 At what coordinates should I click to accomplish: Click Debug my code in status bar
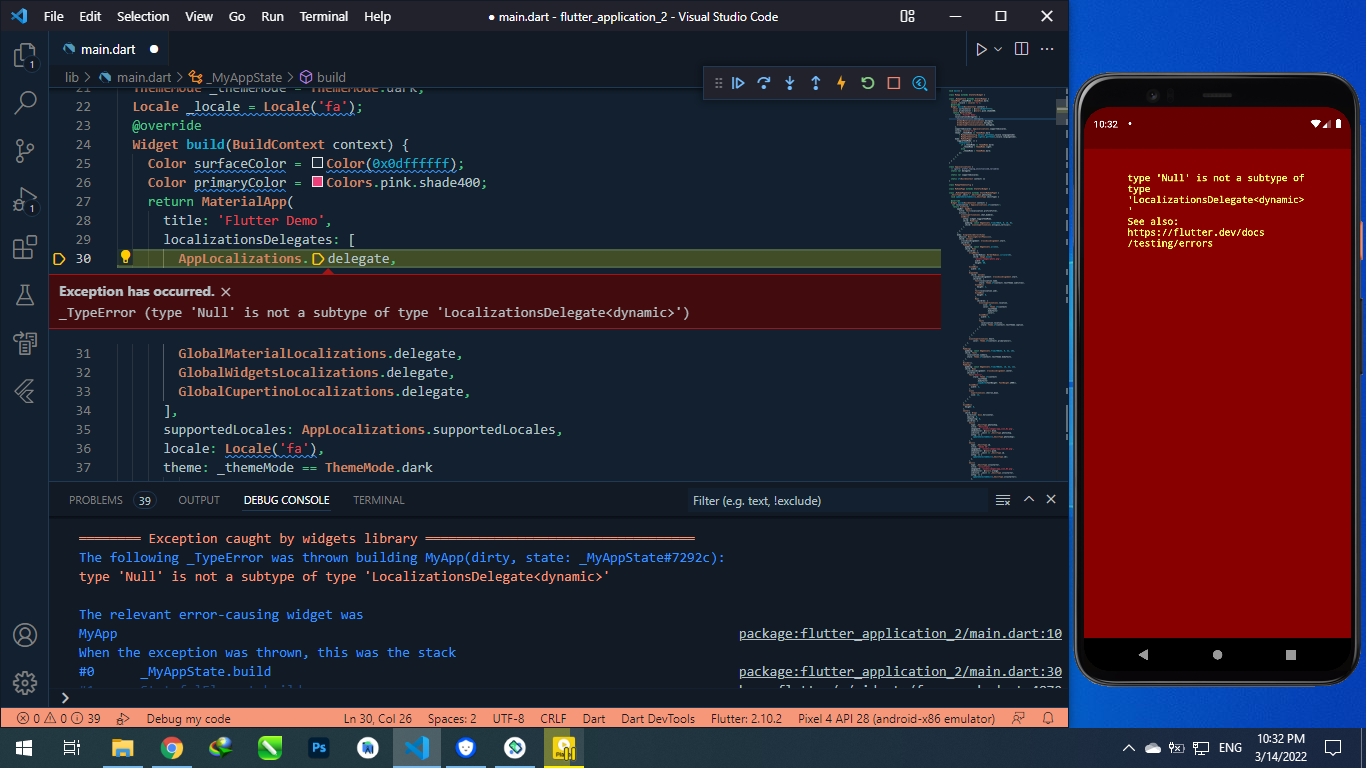[x=188, y=718]
